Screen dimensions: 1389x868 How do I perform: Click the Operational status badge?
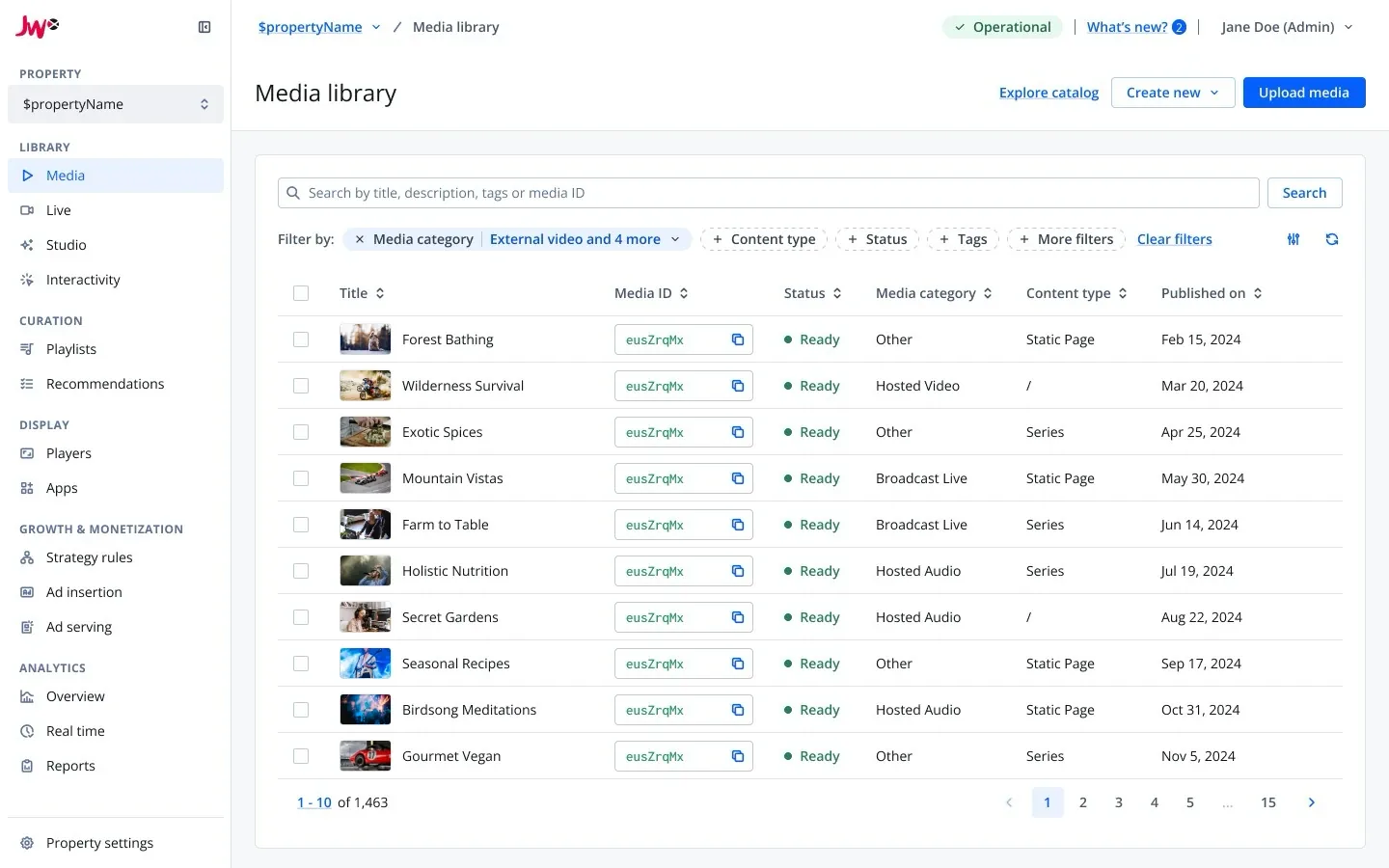1002,27
